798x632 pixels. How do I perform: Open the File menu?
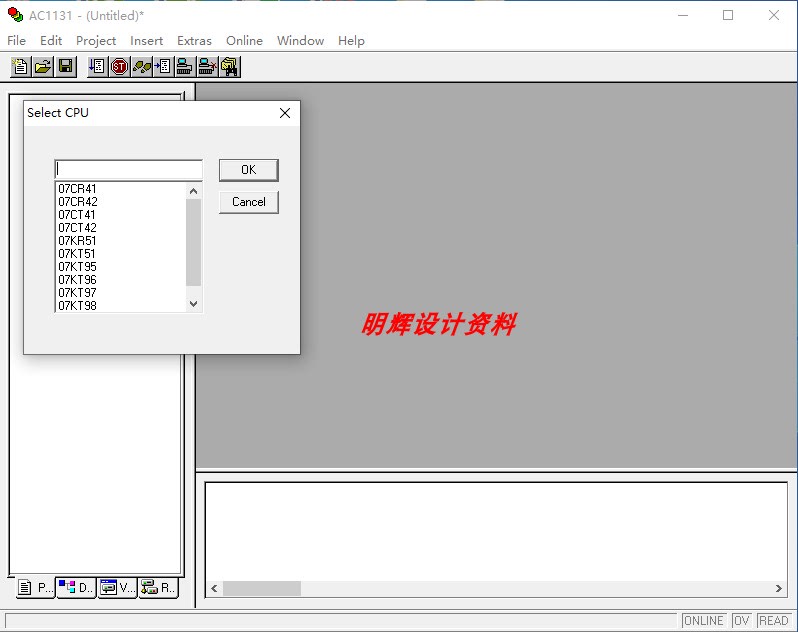[16, 41]
